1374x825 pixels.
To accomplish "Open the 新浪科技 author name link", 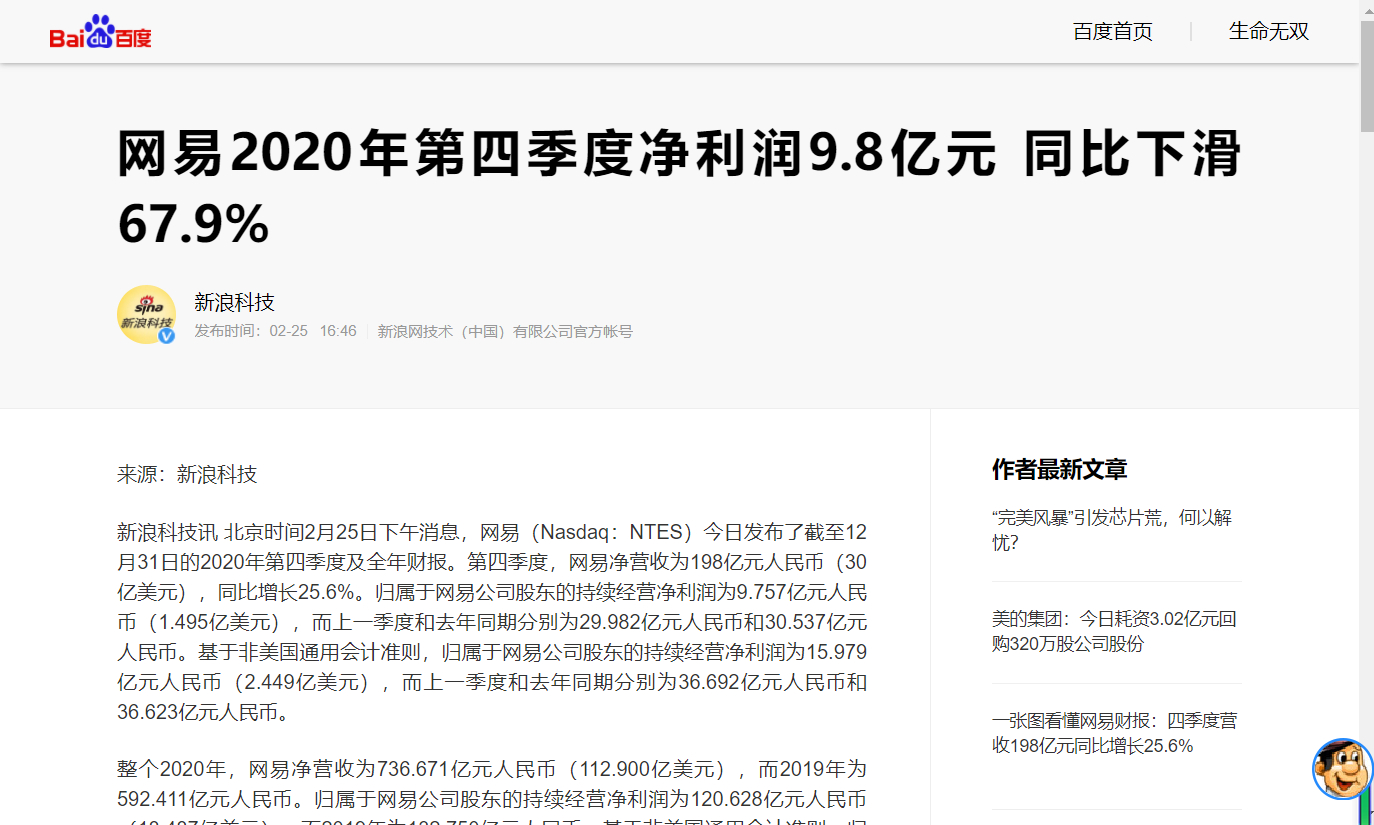I will tap(234, 302).
